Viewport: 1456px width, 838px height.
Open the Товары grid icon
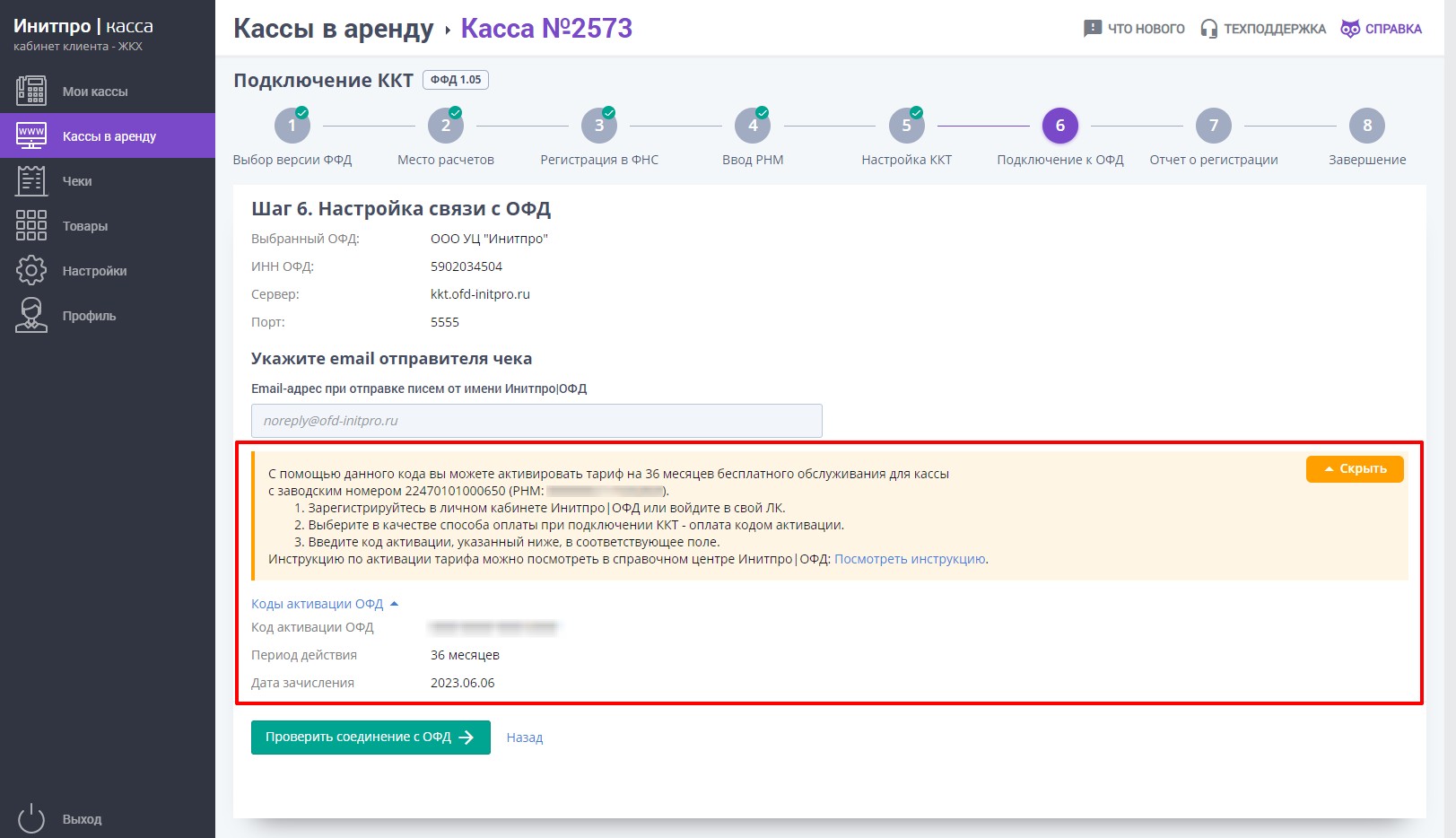31,225
